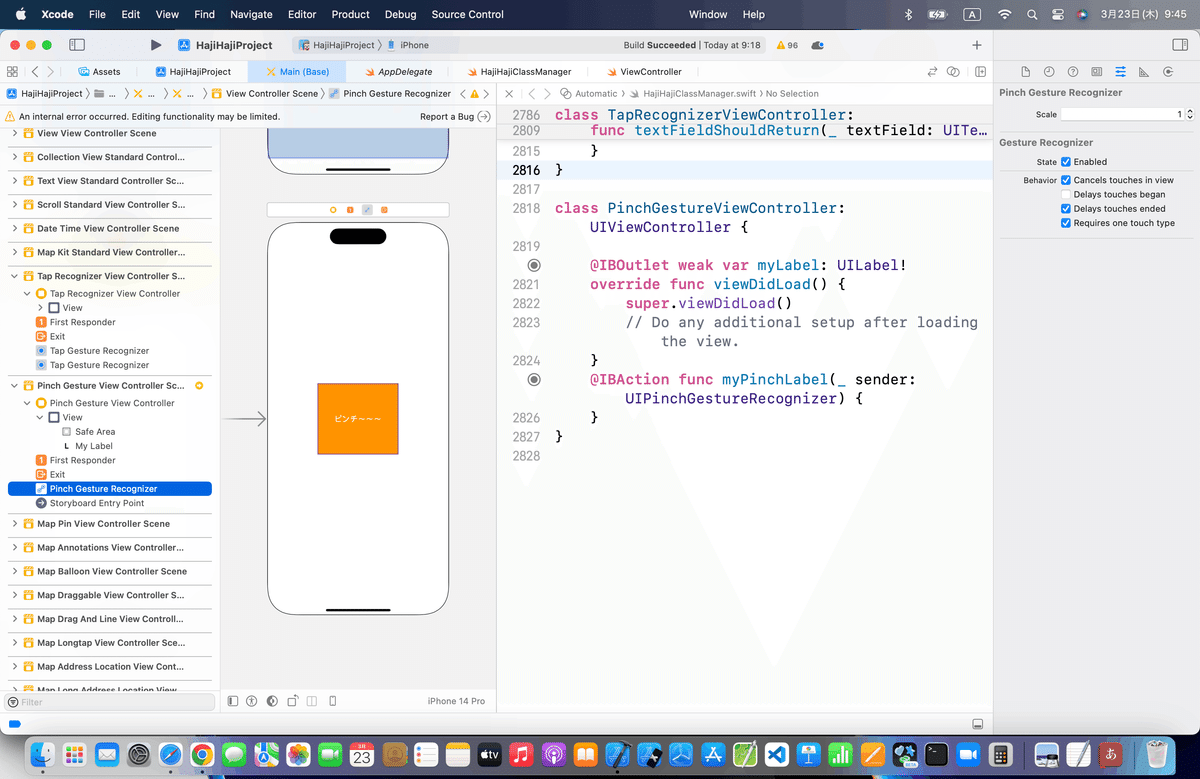Click the iPhone 14 Pro device button

(x=456, y=701)
